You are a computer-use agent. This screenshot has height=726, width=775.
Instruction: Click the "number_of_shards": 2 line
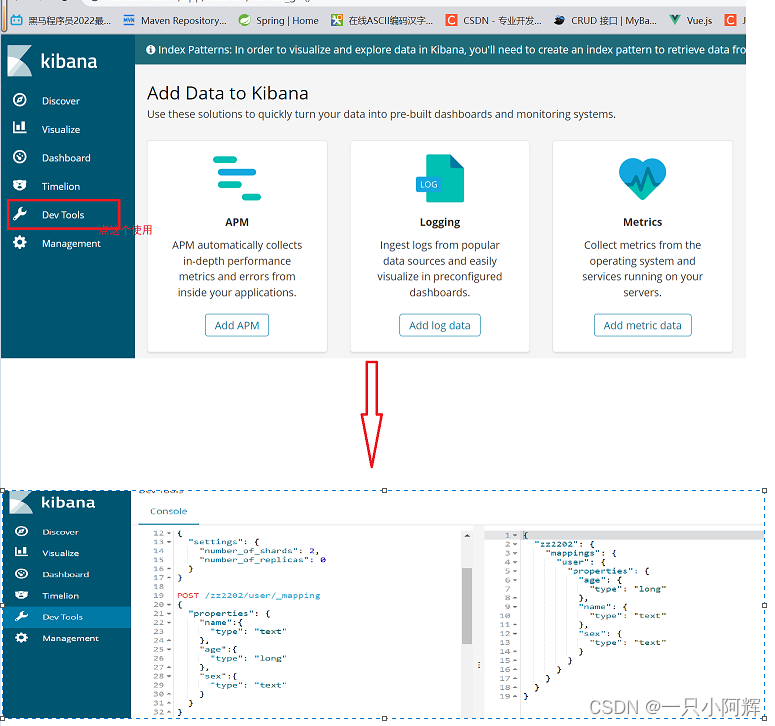259,551
